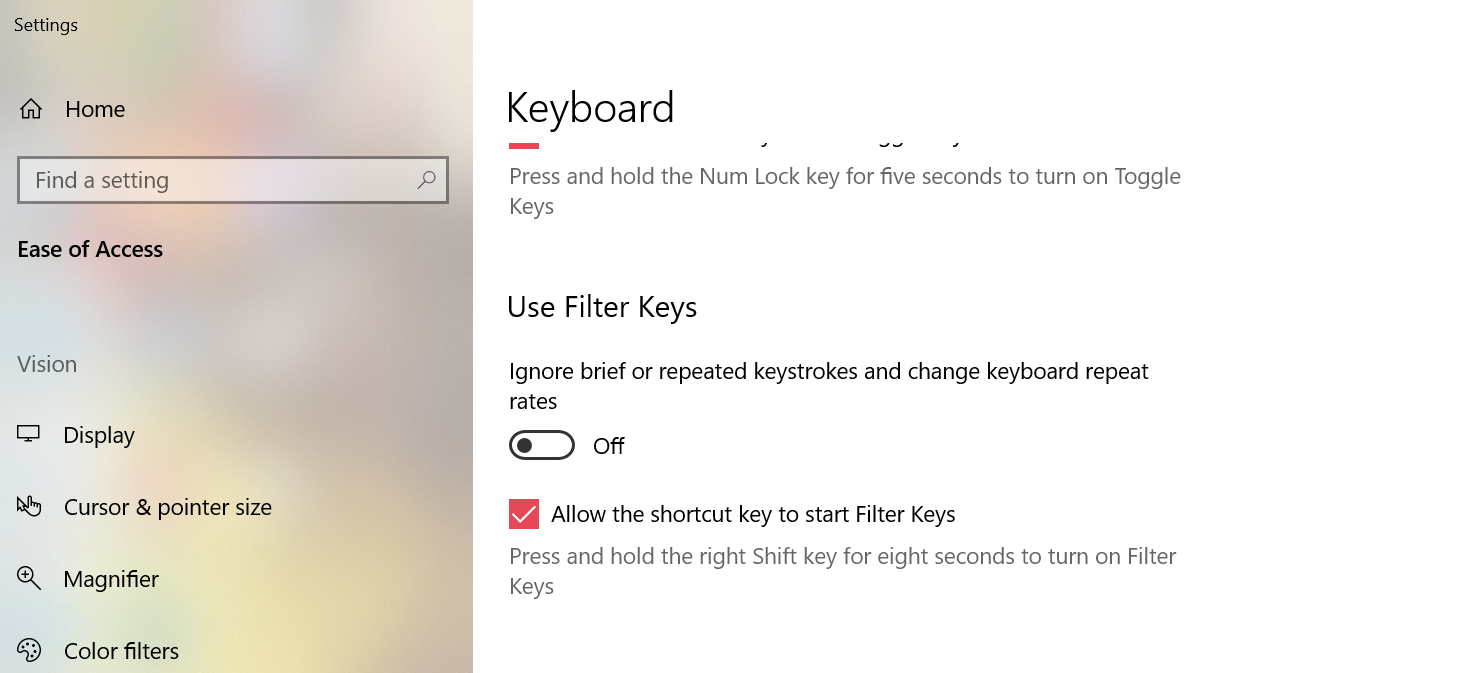This screenshot has width=1465, height=673.
Task: Focus the Find a setting search box
Action: 220,180
